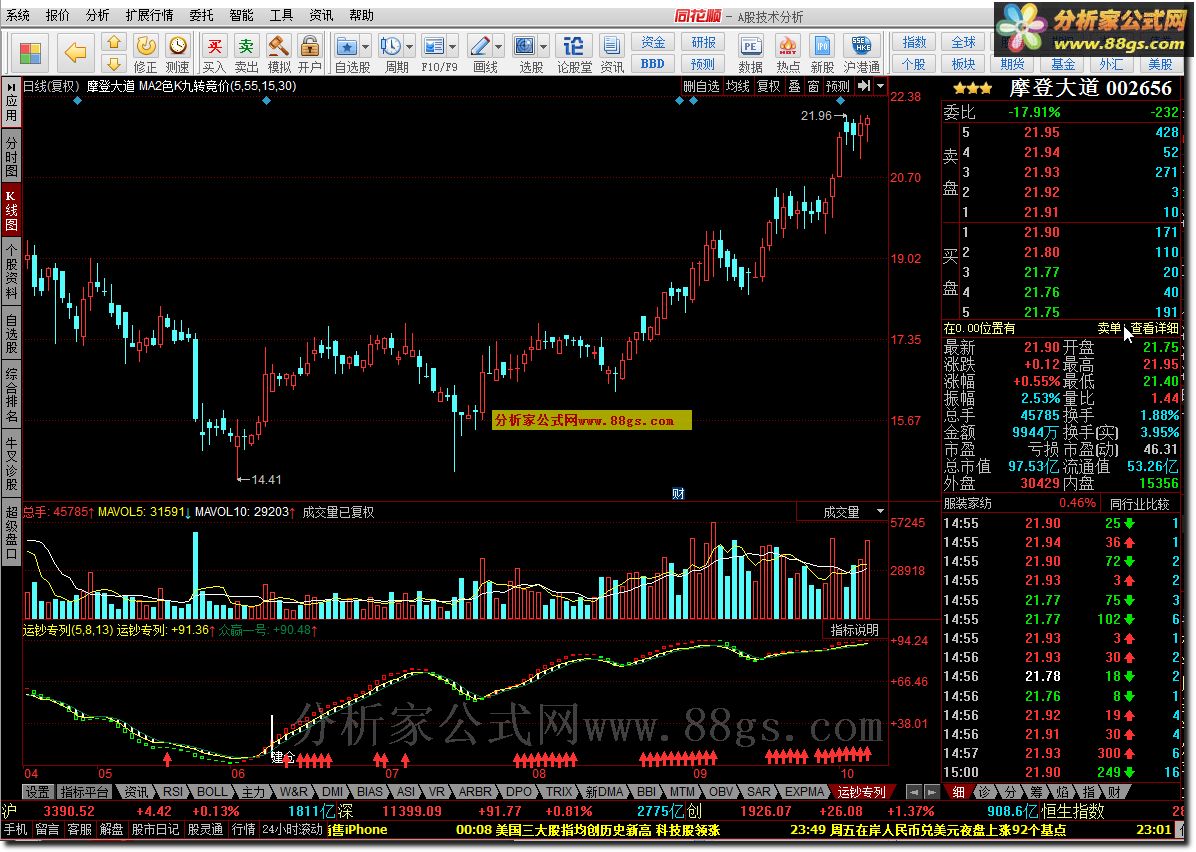Image resolution: width=1196 pixels, height=852 pixels.
Task: Switch to the RSI indicator tab
Action: pos(173,792)
